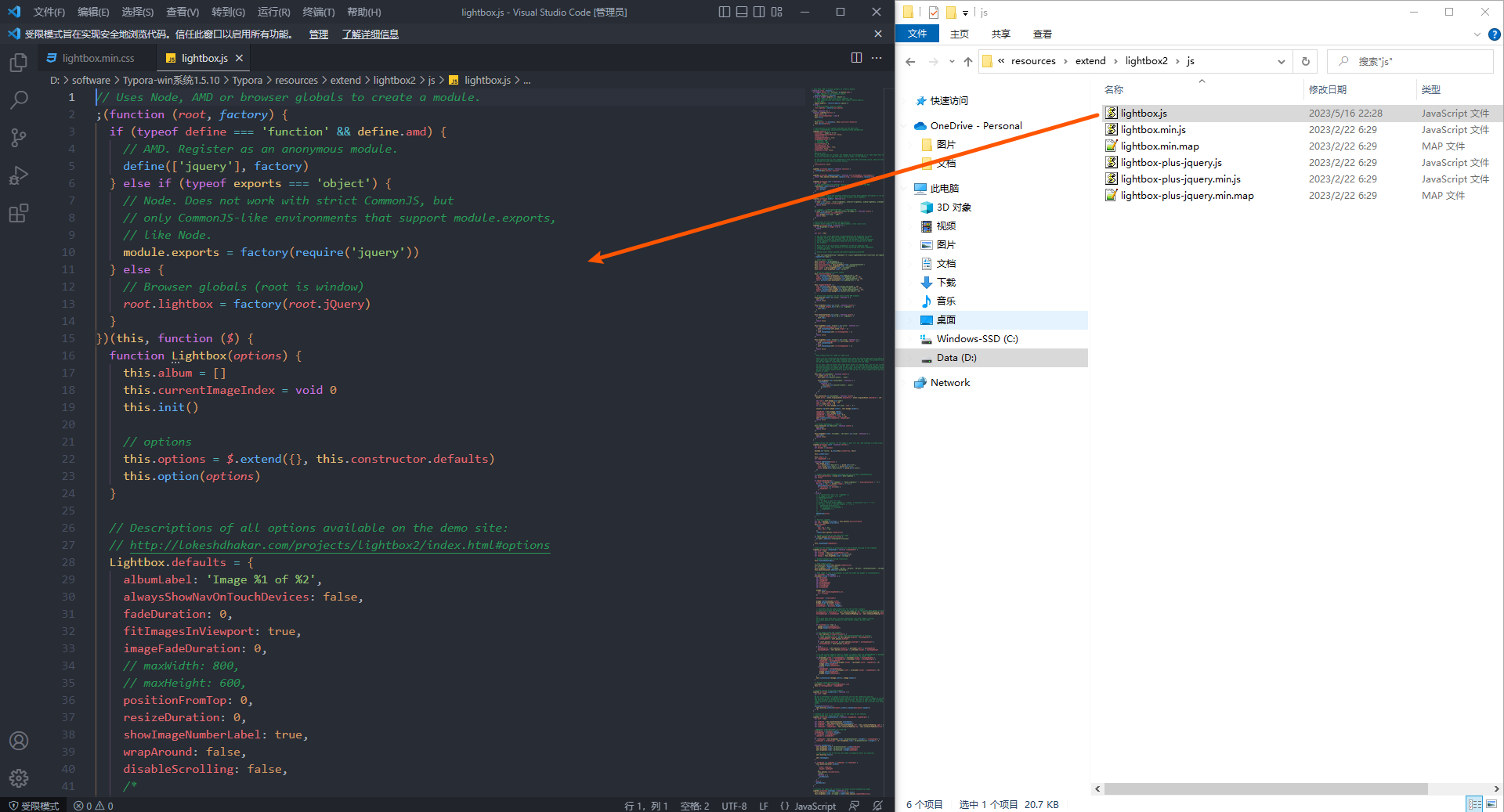This screenshot has height=812, width=1504.
Task: Click the 管理 link in restricted banner
Action: (318, 34)
